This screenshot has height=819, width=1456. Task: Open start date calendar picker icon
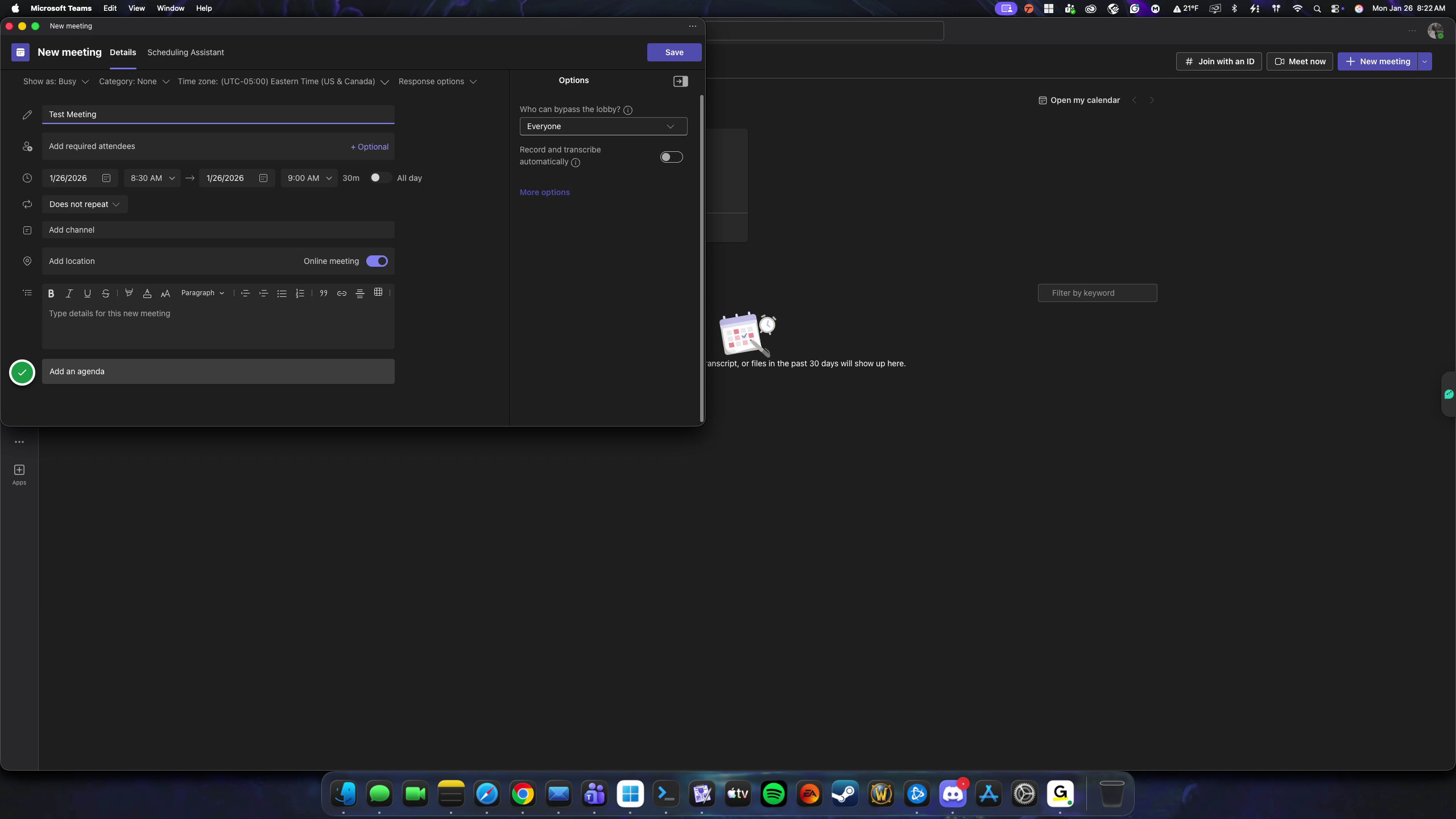106,178
